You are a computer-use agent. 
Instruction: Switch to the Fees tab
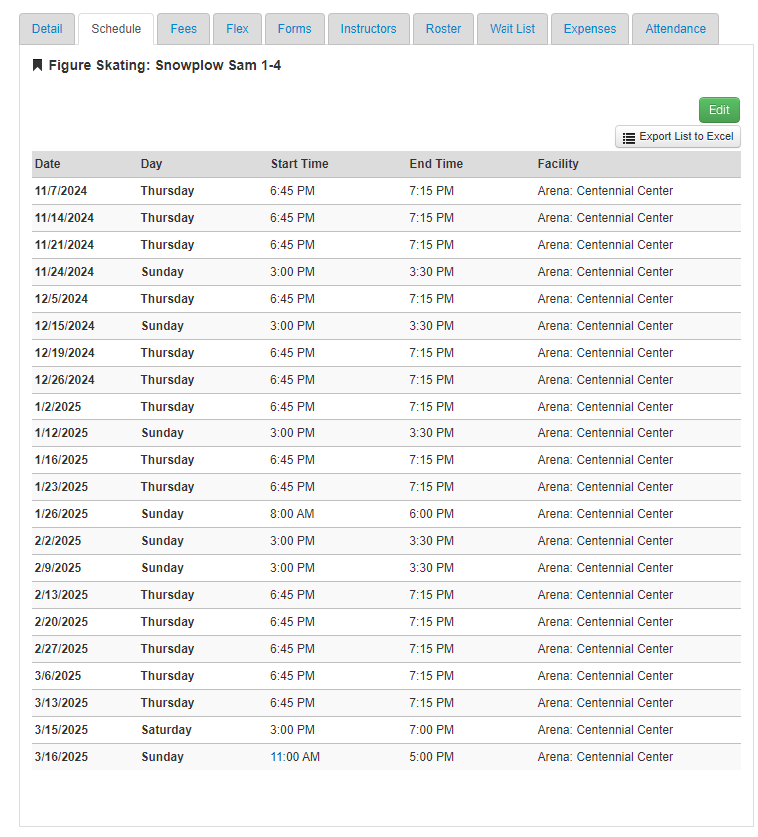pyautogui.click(x=184, y=29)
